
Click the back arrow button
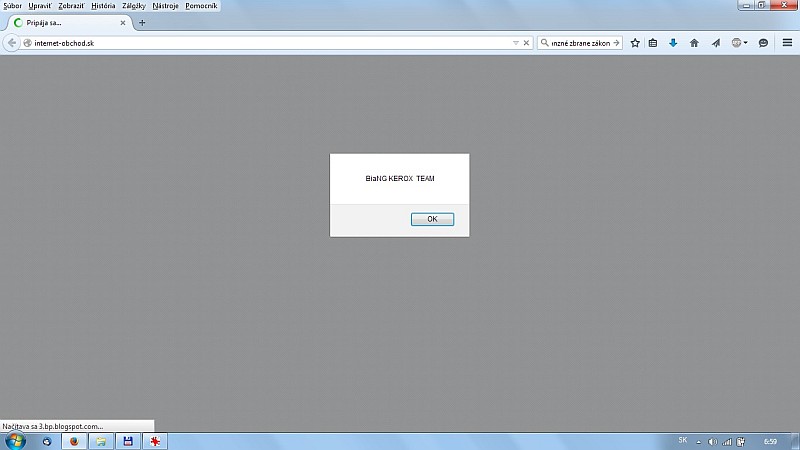point(12,43)
